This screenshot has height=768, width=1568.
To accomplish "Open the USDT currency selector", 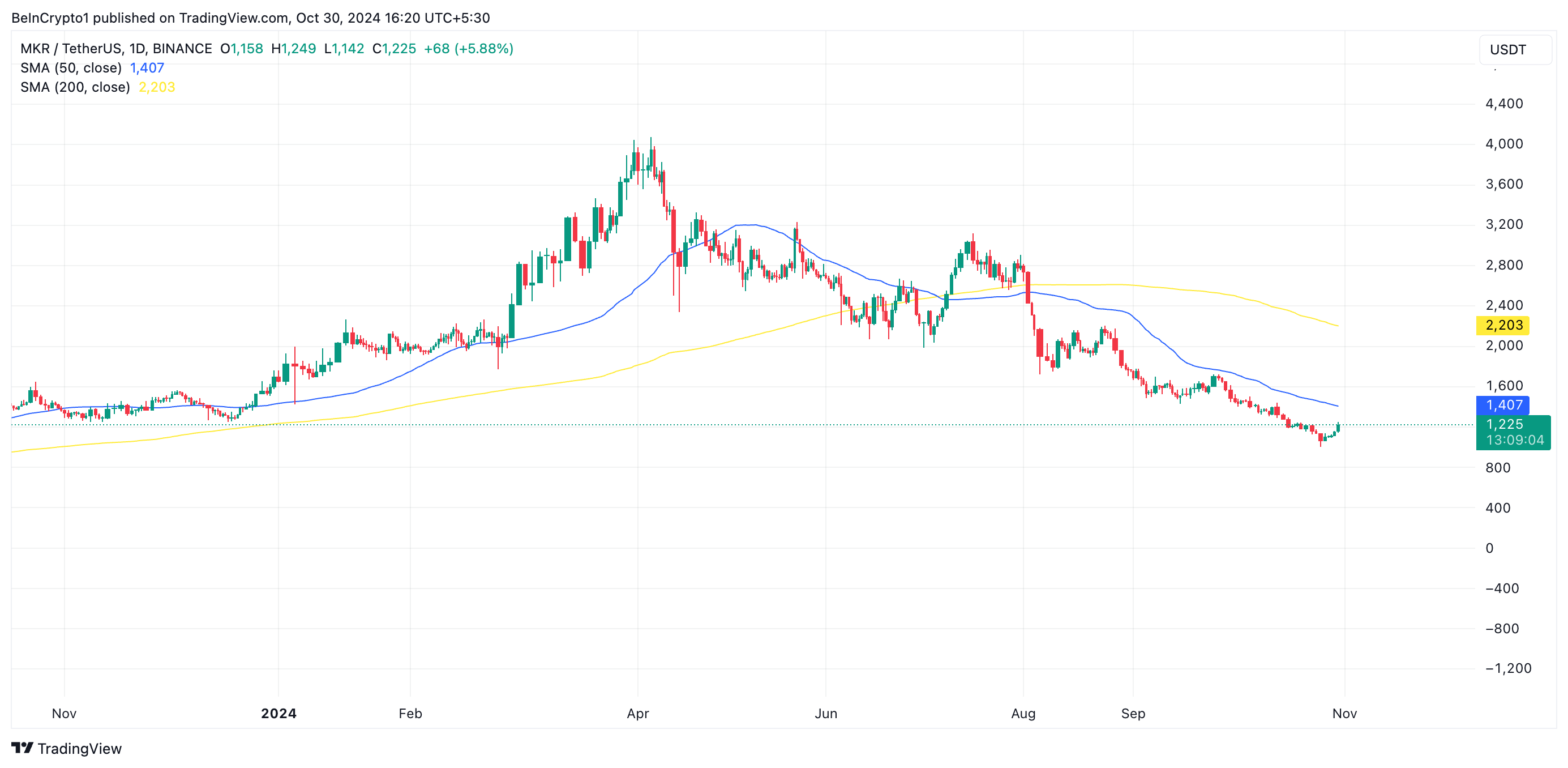I will 1513,50.
